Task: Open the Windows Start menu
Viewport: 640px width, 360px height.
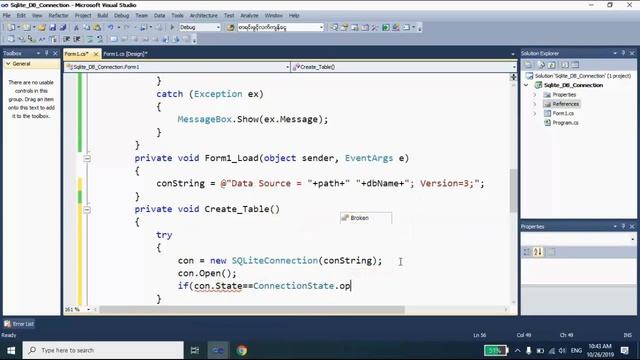Action: pos(11,350)
